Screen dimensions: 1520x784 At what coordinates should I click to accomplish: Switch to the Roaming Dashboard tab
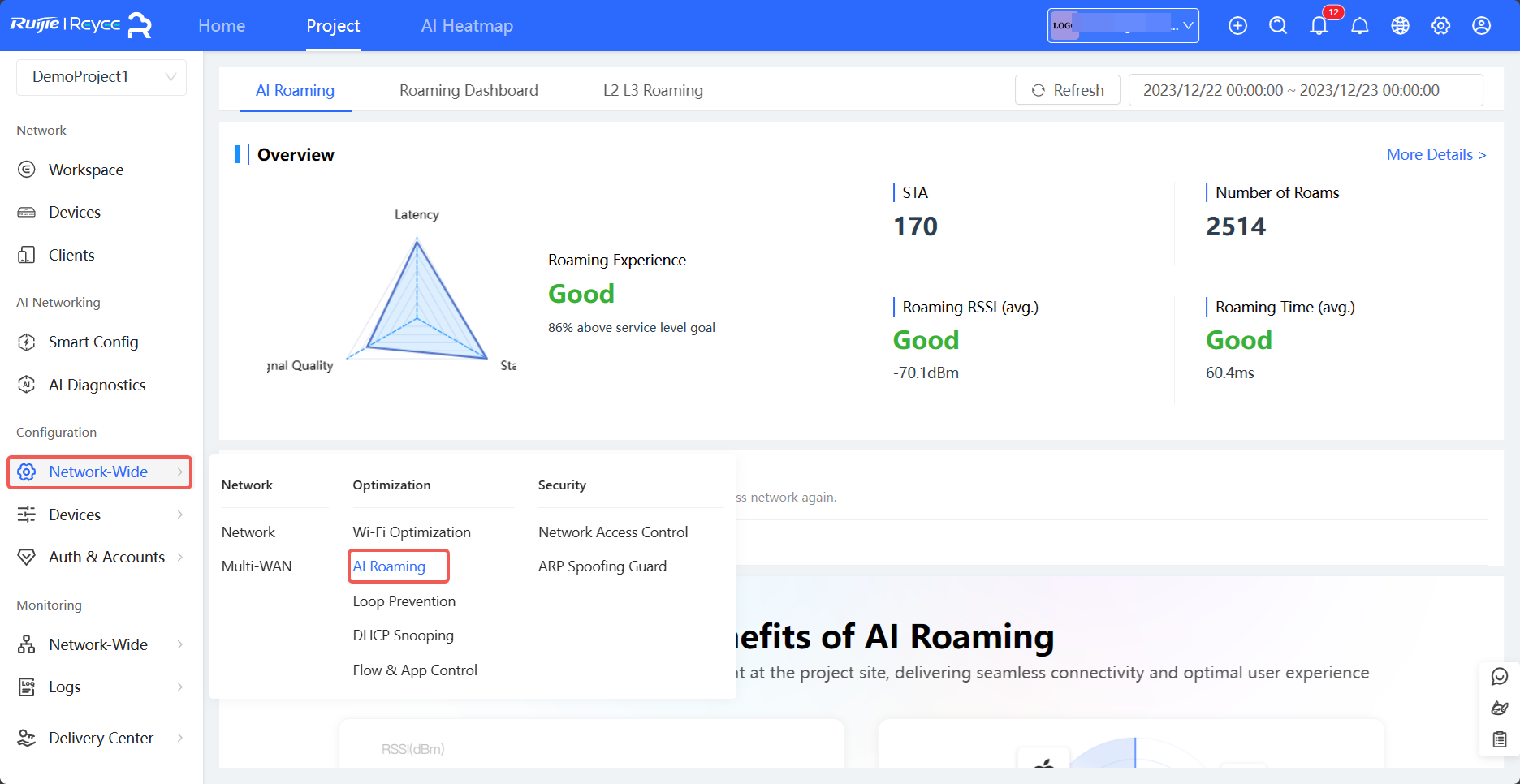469,90
